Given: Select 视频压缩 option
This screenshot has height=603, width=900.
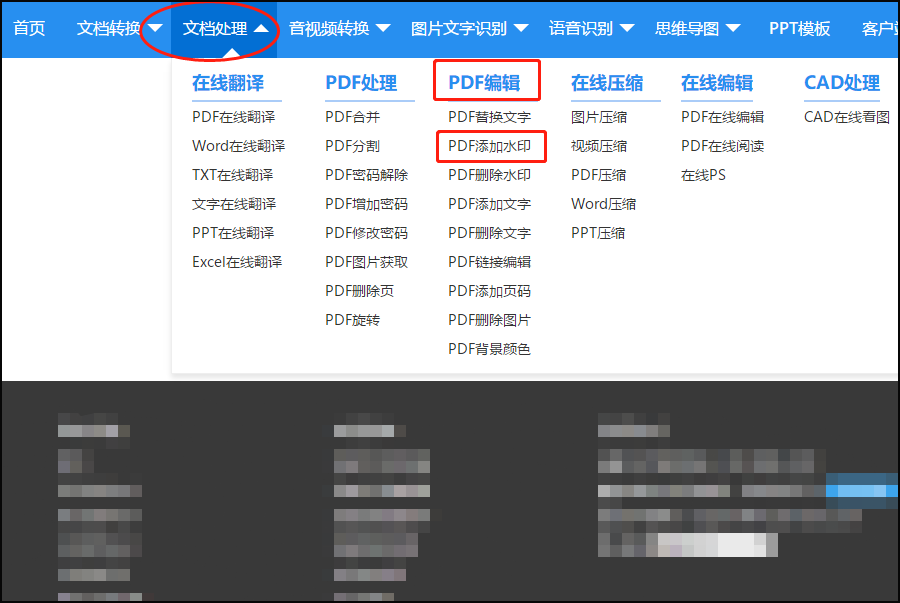Looking at the screenshot, I should coord(599,146).
